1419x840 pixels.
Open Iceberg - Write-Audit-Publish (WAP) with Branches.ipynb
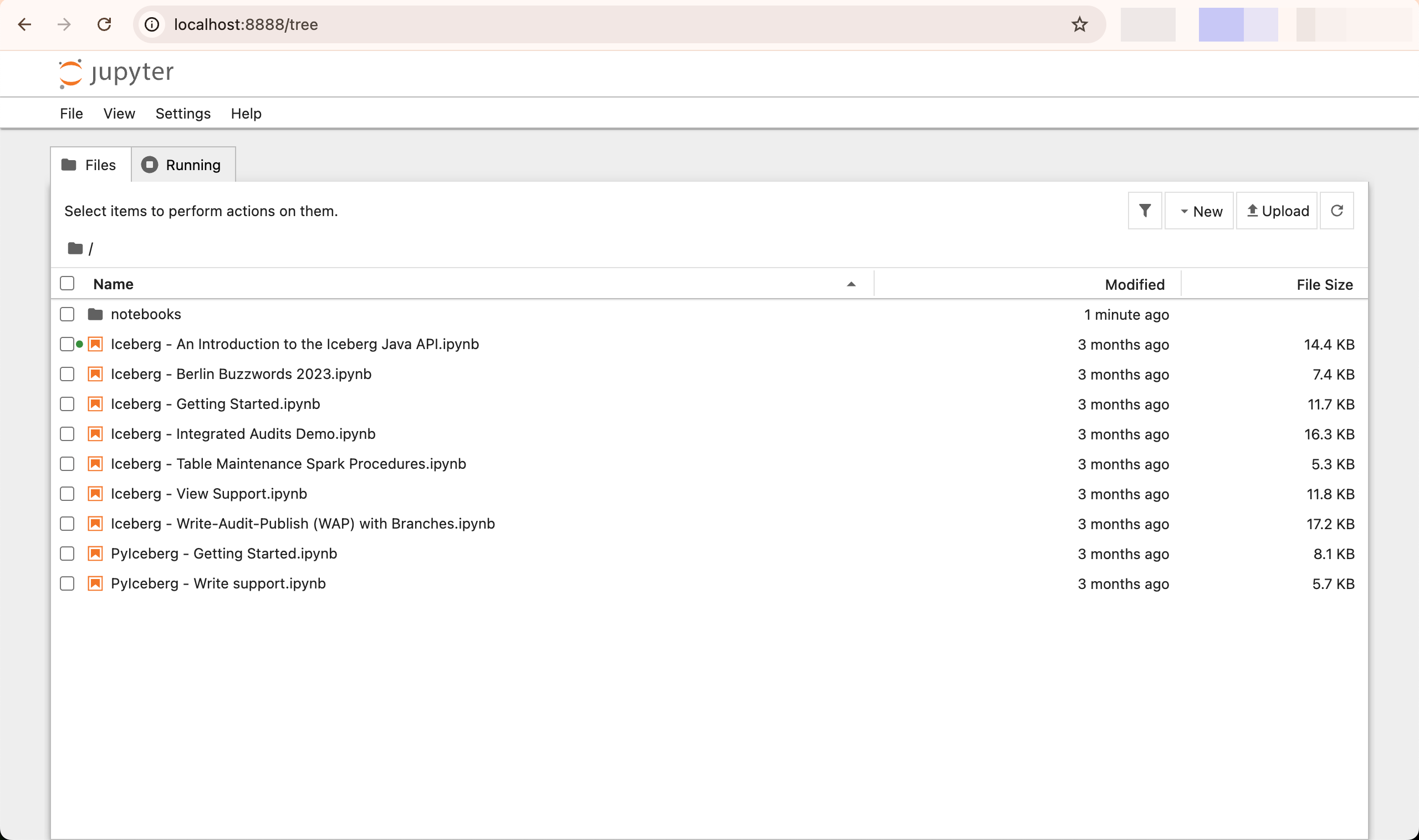click(x=303, y=524)
